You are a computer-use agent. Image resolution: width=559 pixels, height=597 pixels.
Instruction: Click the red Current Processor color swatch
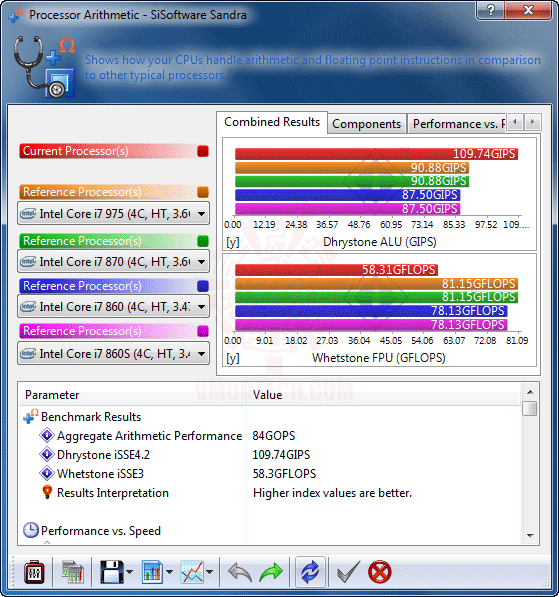click(203, 151)
